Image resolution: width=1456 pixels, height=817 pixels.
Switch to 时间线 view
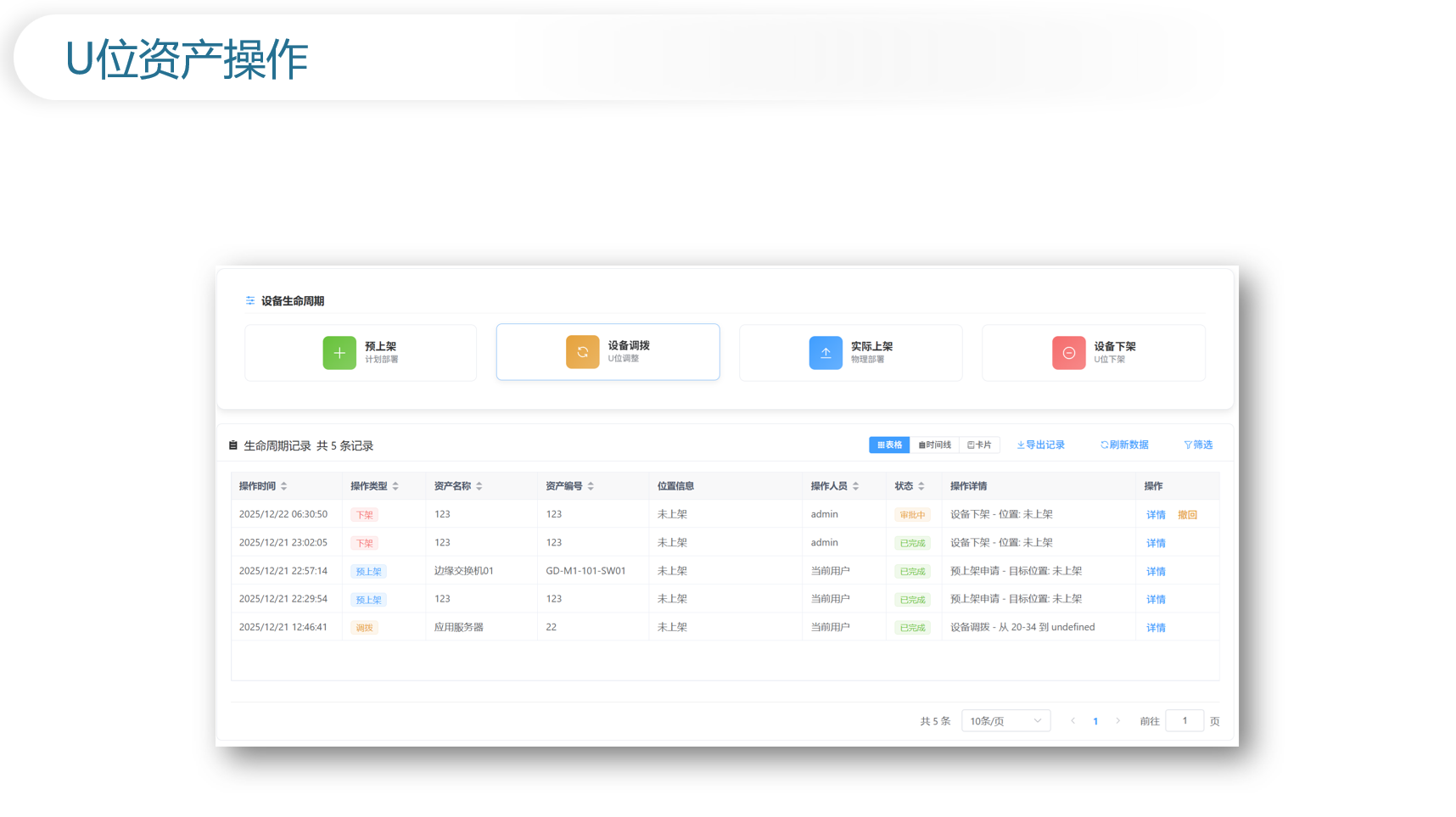pyautogui.click(x=934, y=445)
